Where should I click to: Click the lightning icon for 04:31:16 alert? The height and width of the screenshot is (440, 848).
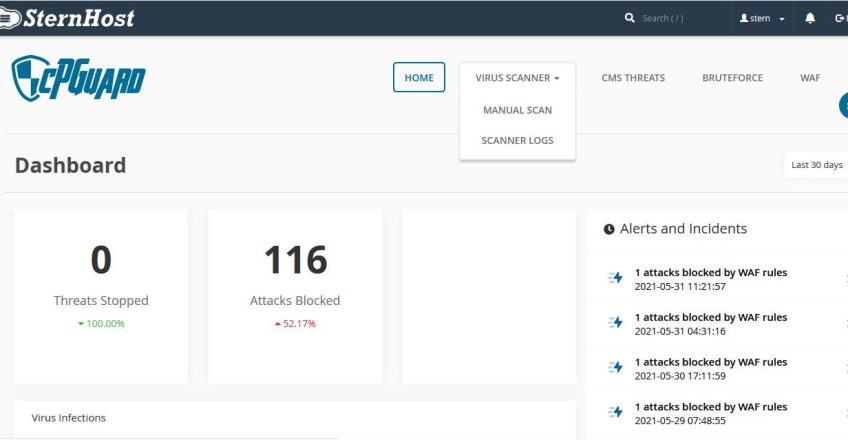click(x=616, y=323)
